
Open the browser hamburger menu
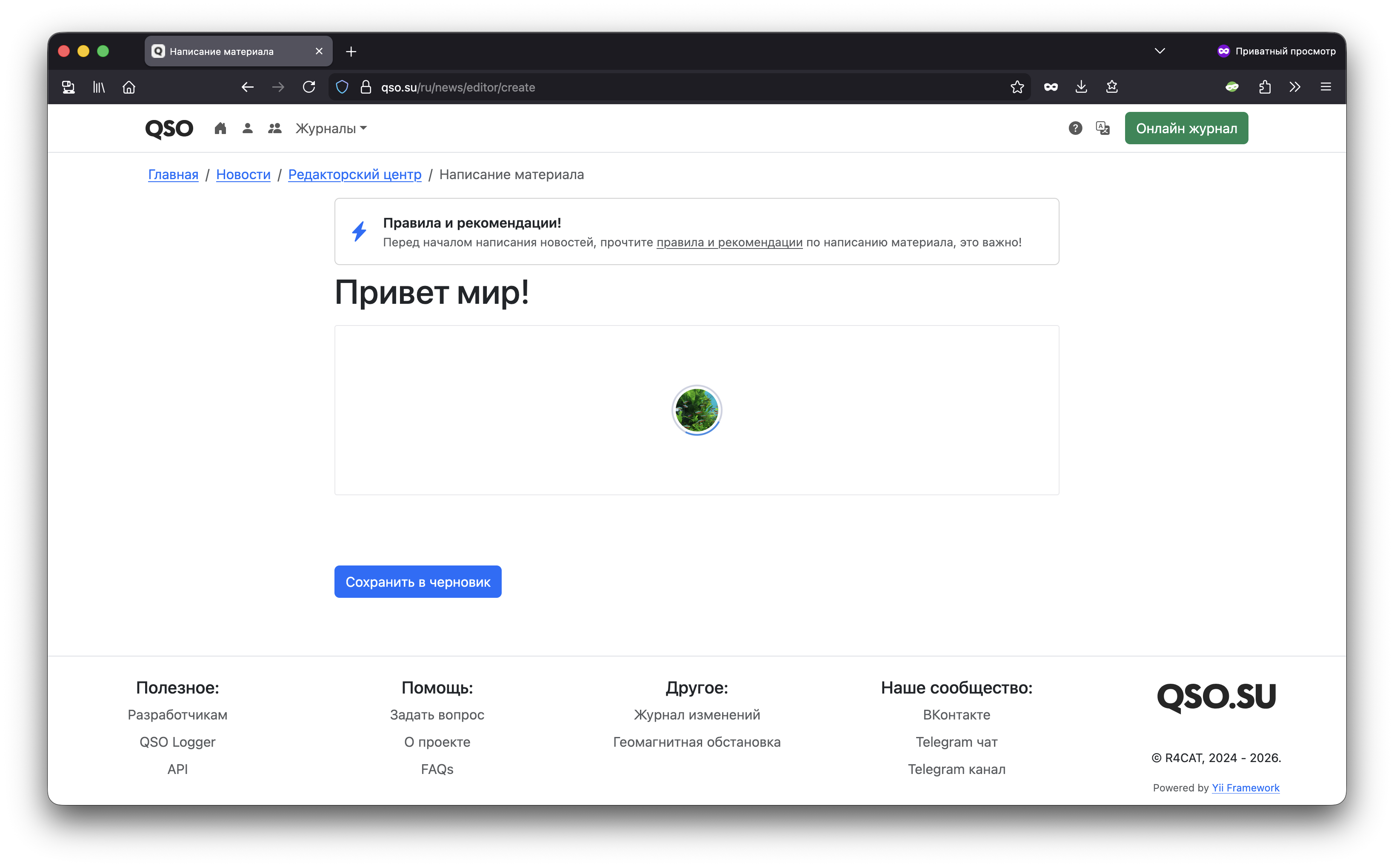point(1325,87)
